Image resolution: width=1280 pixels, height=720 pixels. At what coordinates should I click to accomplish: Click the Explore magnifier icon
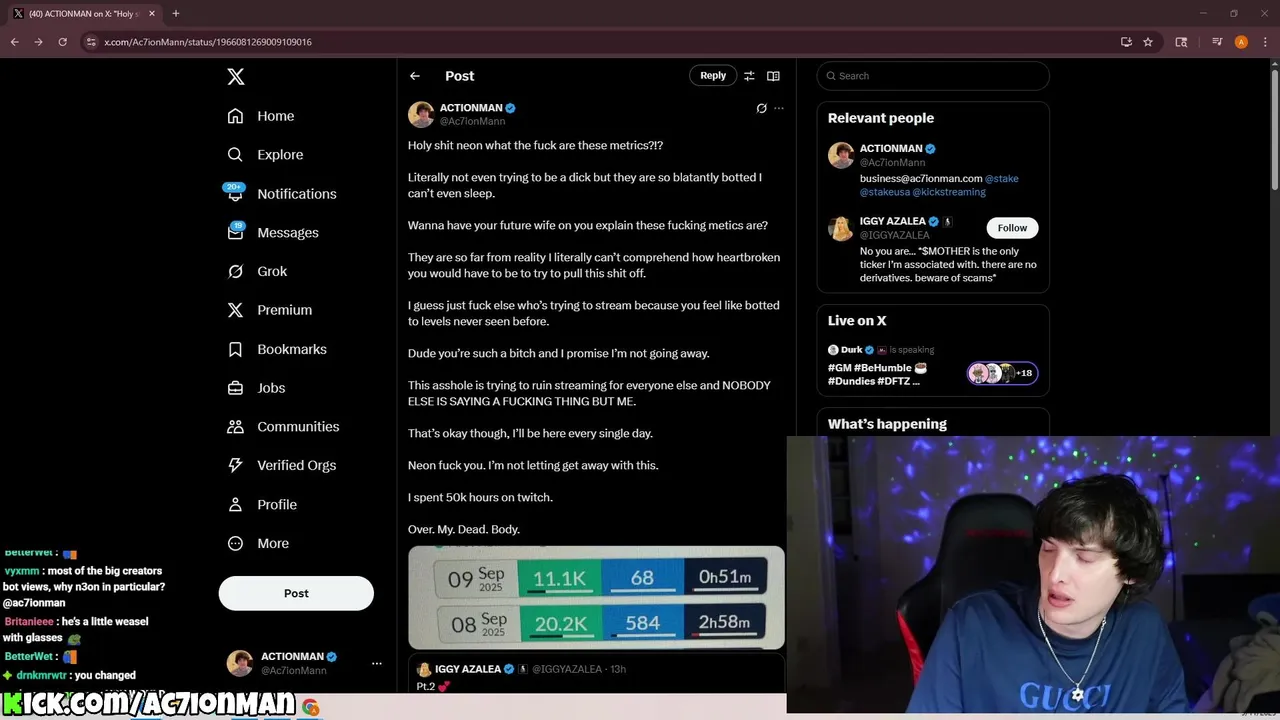235,155
